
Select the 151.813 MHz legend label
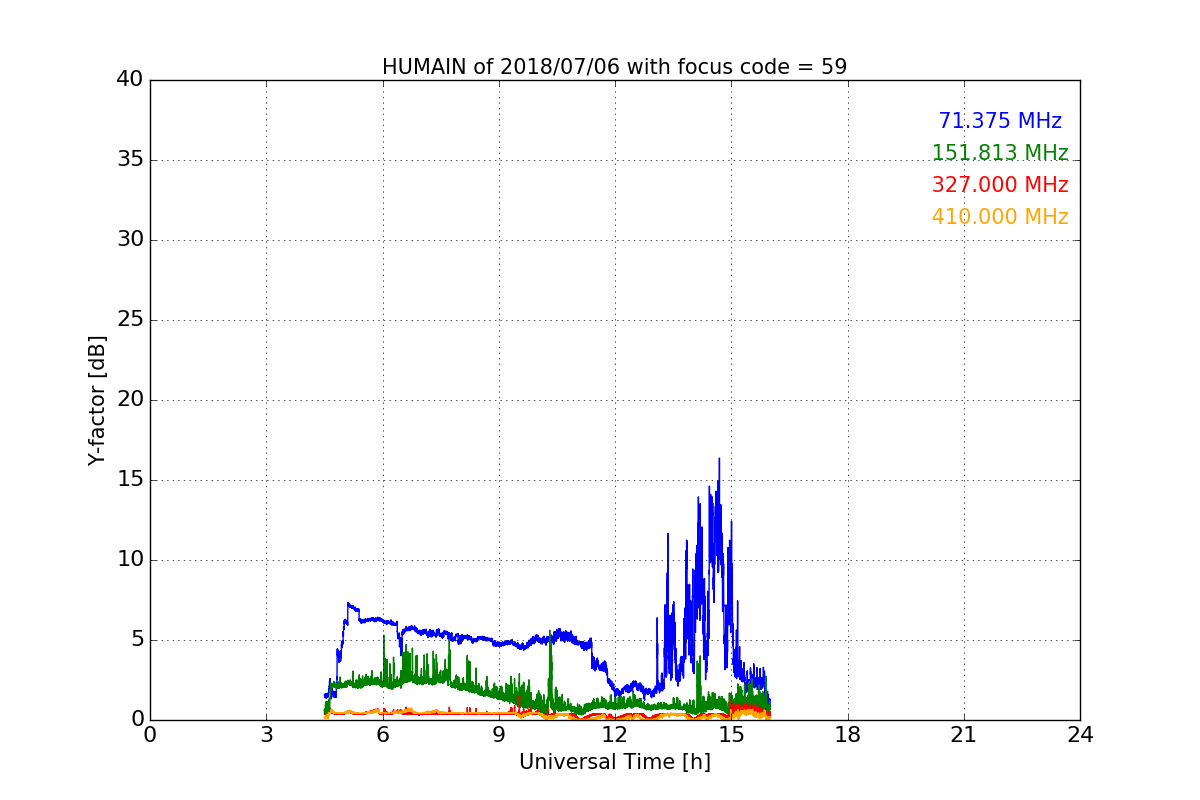tap(1000, 153)
